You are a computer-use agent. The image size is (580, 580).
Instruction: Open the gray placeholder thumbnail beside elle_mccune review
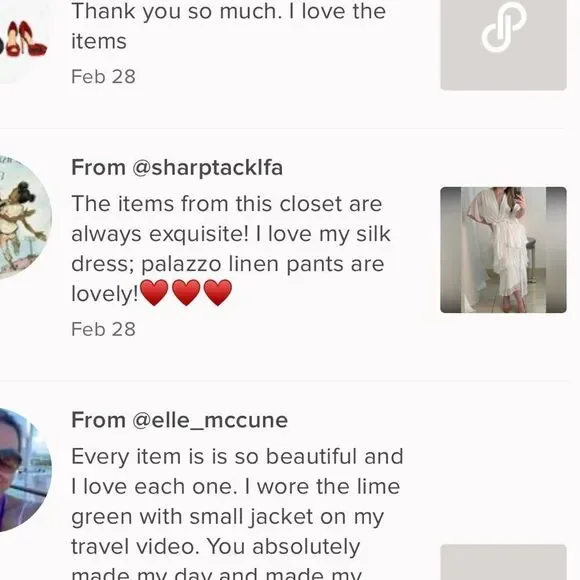pyautogui.click(x=503, y=562)
